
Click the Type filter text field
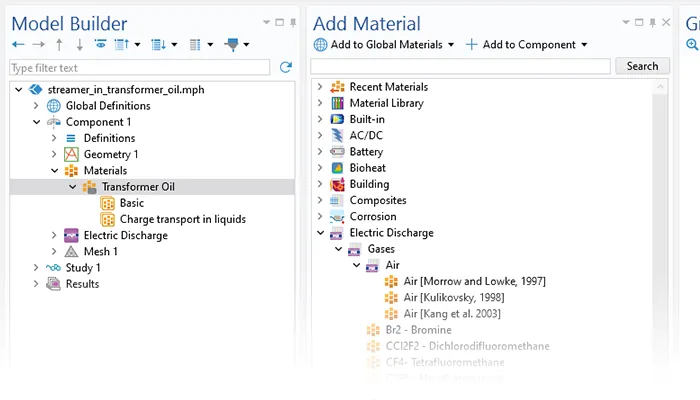(x=139, y=67)
